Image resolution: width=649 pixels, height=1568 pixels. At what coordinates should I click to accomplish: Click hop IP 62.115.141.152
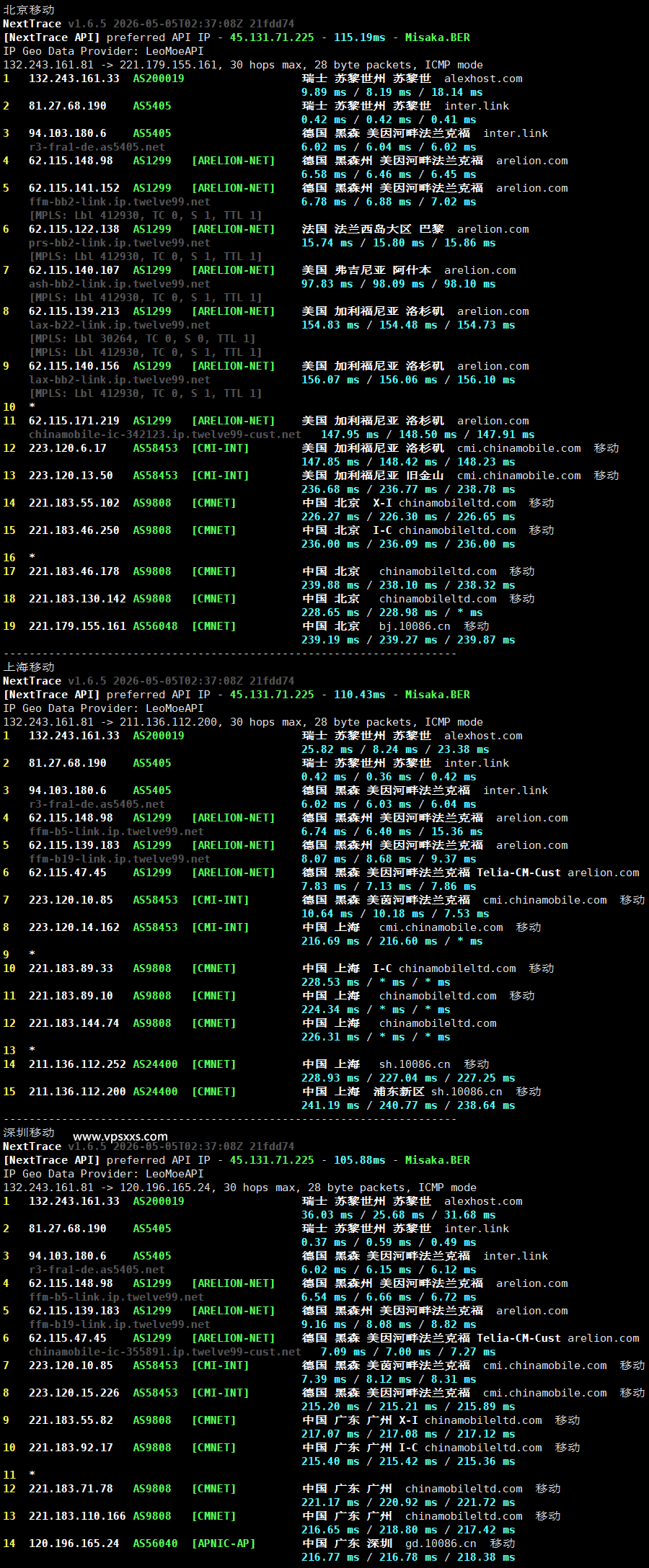click(74, 188)
